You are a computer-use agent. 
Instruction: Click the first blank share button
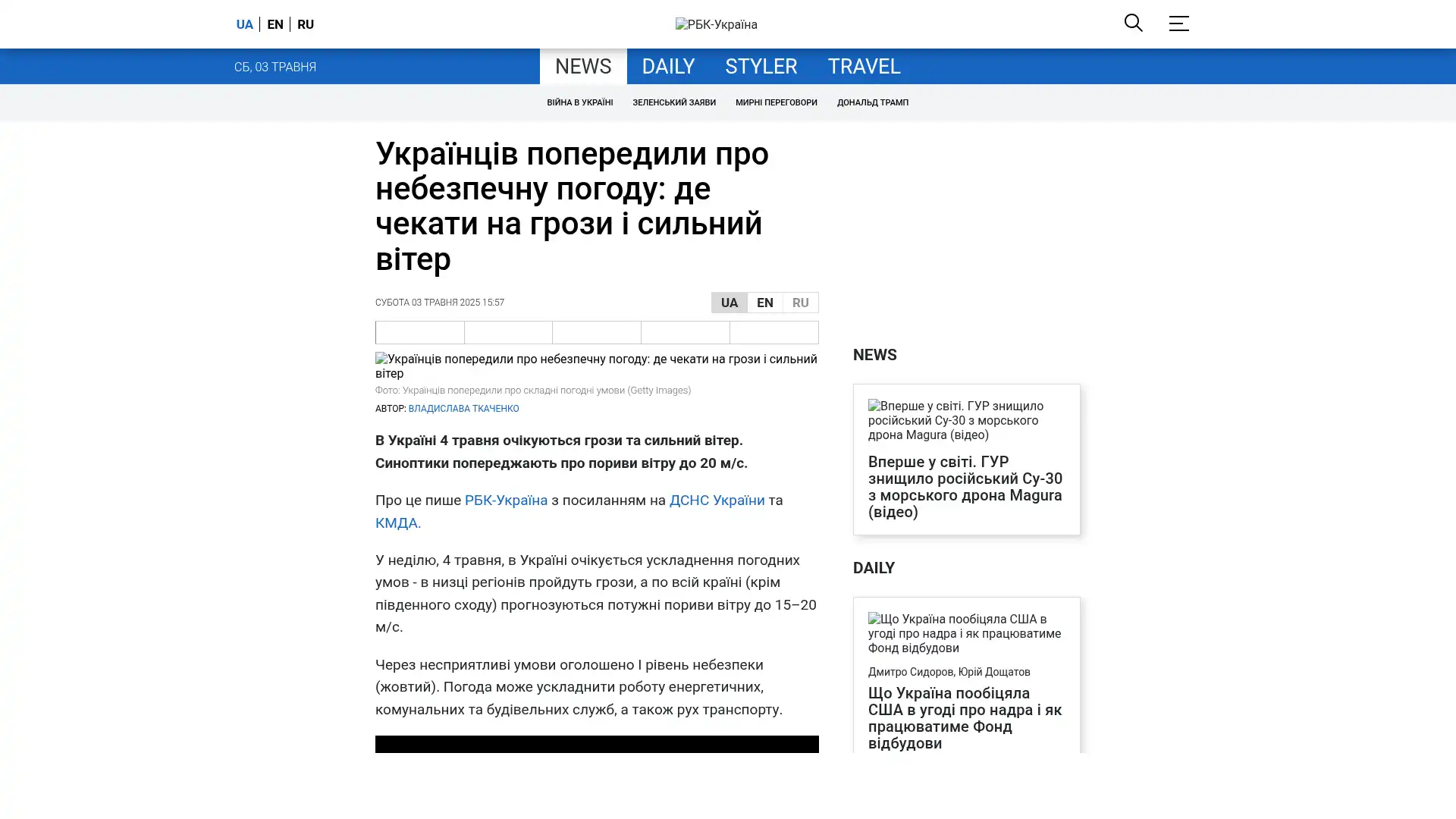tap(419, 332)
